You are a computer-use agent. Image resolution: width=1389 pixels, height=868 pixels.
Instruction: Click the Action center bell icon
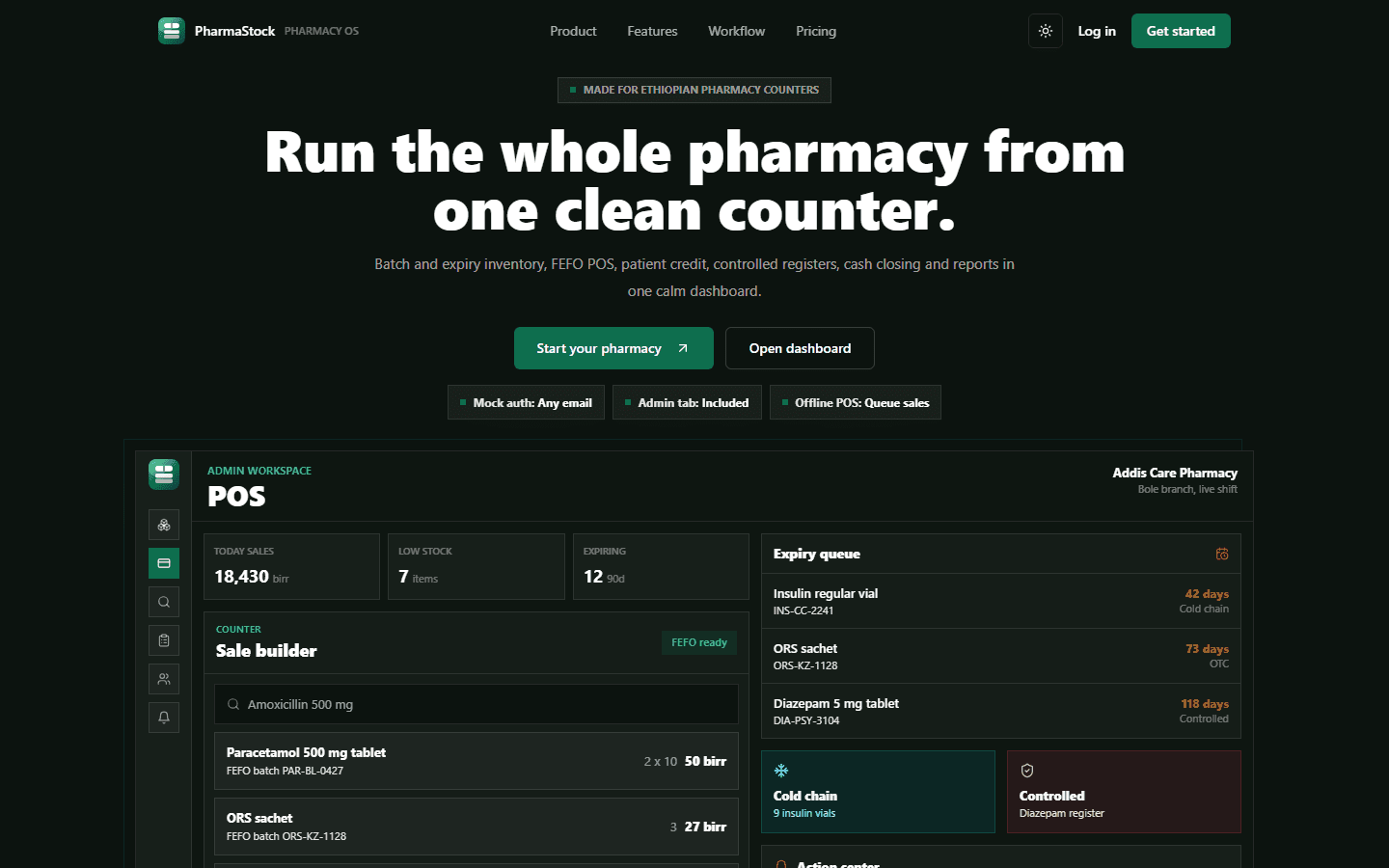(781, 865)
